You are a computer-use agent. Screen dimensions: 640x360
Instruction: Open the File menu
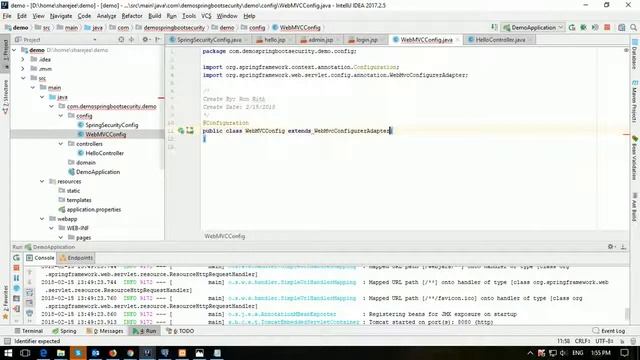7,16
